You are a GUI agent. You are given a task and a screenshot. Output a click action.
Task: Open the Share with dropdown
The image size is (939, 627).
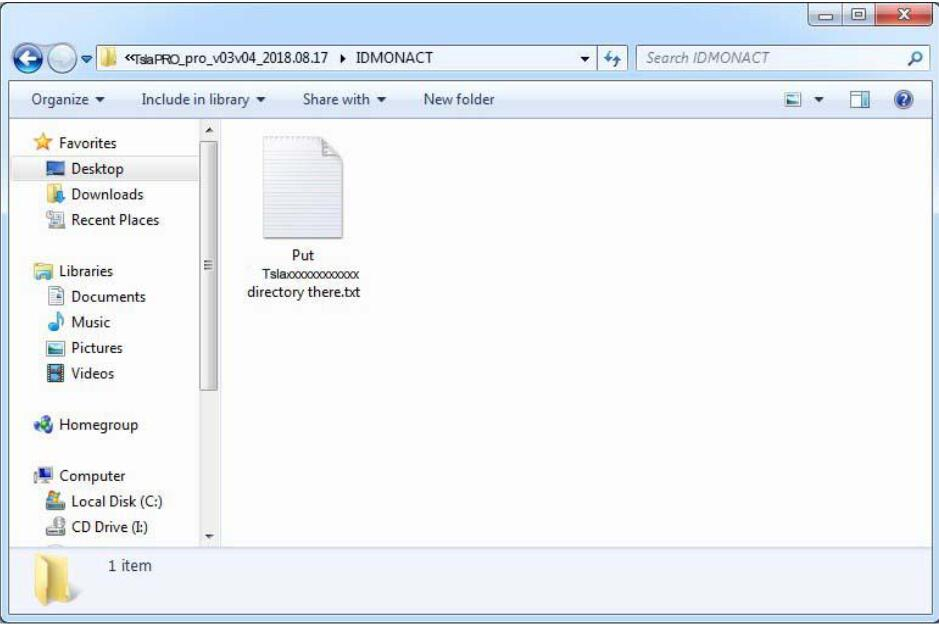point(344,100)
